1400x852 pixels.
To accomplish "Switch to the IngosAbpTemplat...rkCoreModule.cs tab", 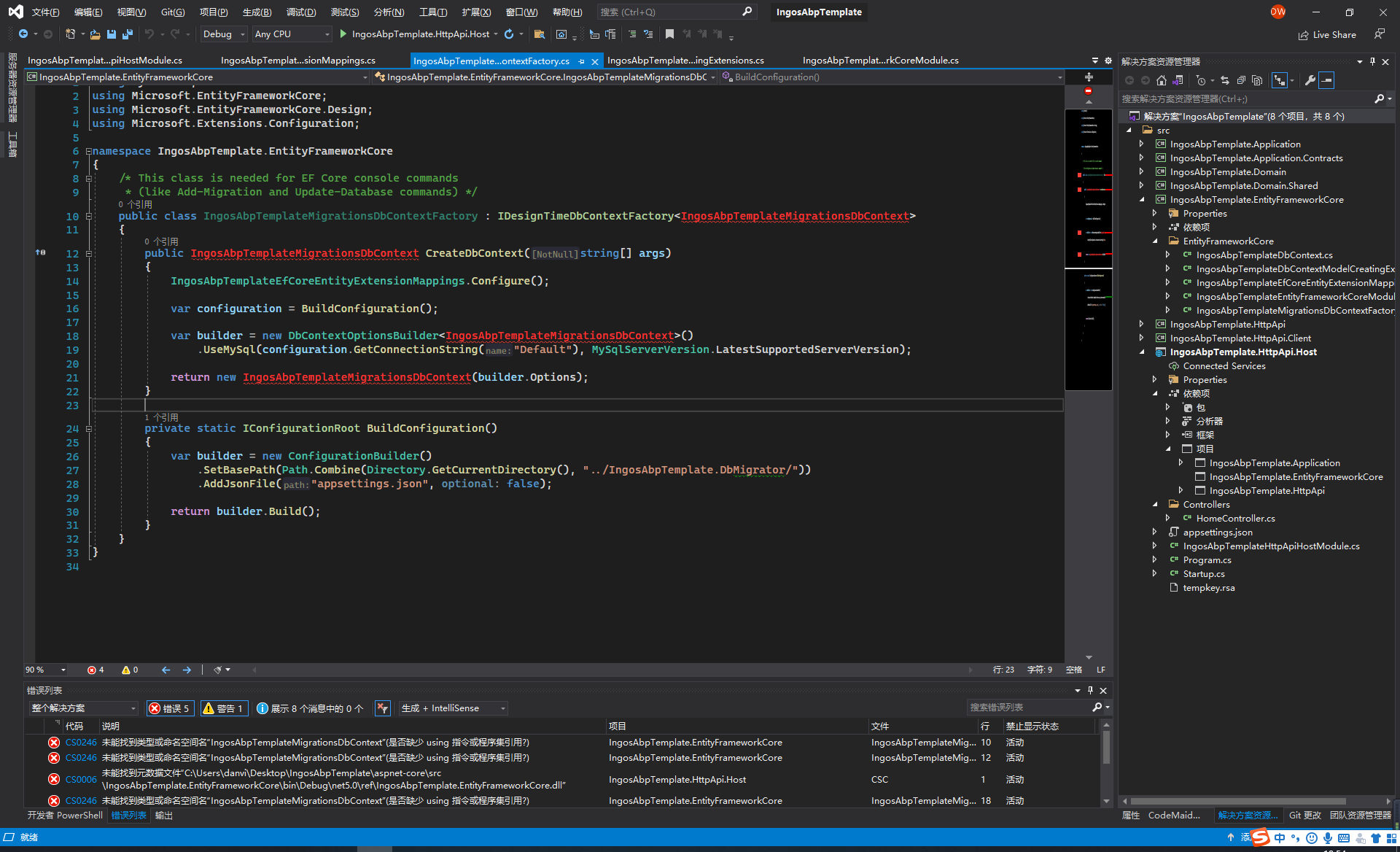I will click(881, 61).
